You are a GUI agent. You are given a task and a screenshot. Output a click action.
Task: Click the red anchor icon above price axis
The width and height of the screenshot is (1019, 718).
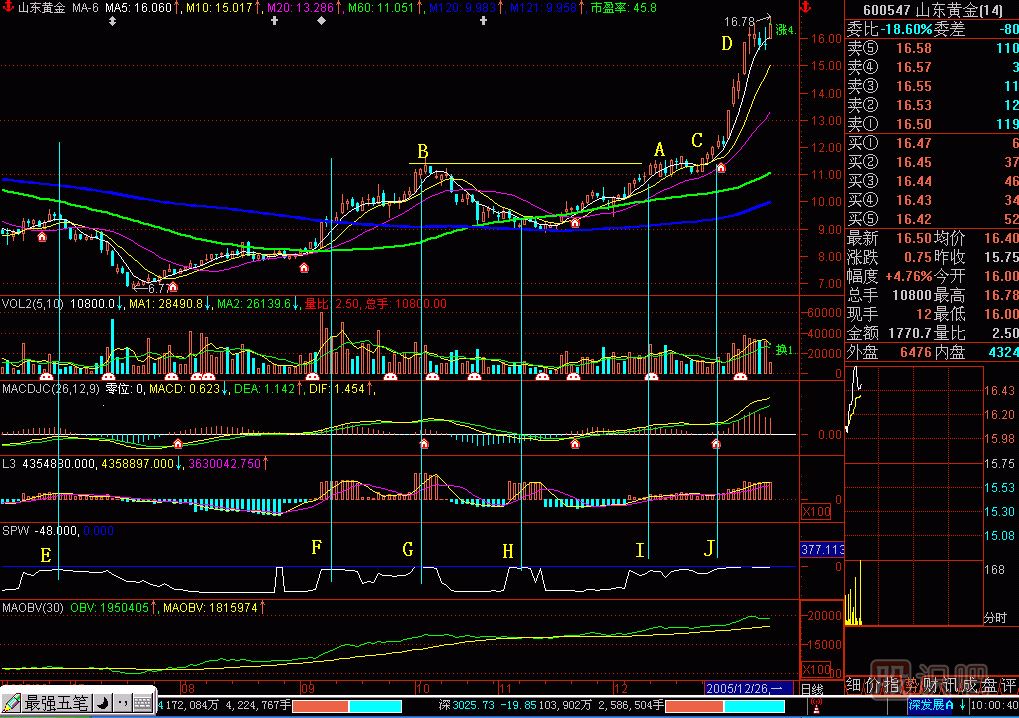807,6
